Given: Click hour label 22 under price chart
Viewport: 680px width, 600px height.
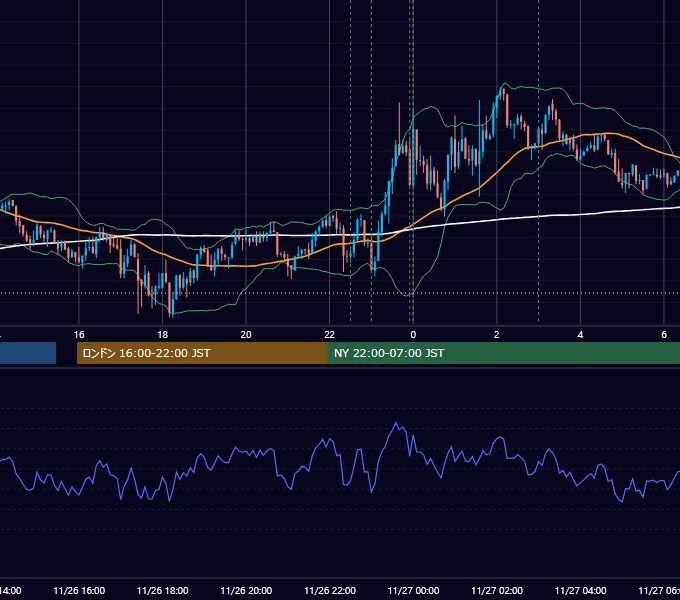Looking at the screenshot, I should (330, 335).
